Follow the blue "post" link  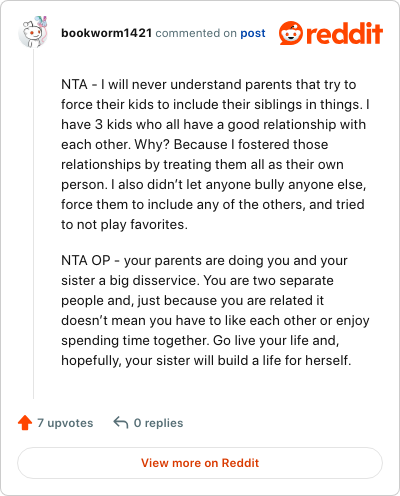point(253,33)
